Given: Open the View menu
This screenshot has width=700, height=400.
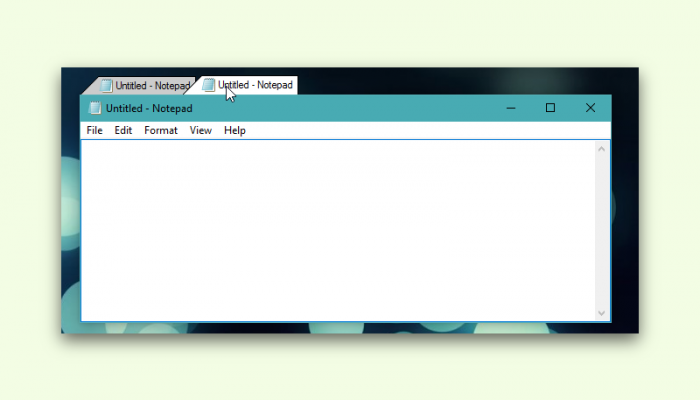Looking at the screenshot, I should pyautogui.click(x=200, y=130).
